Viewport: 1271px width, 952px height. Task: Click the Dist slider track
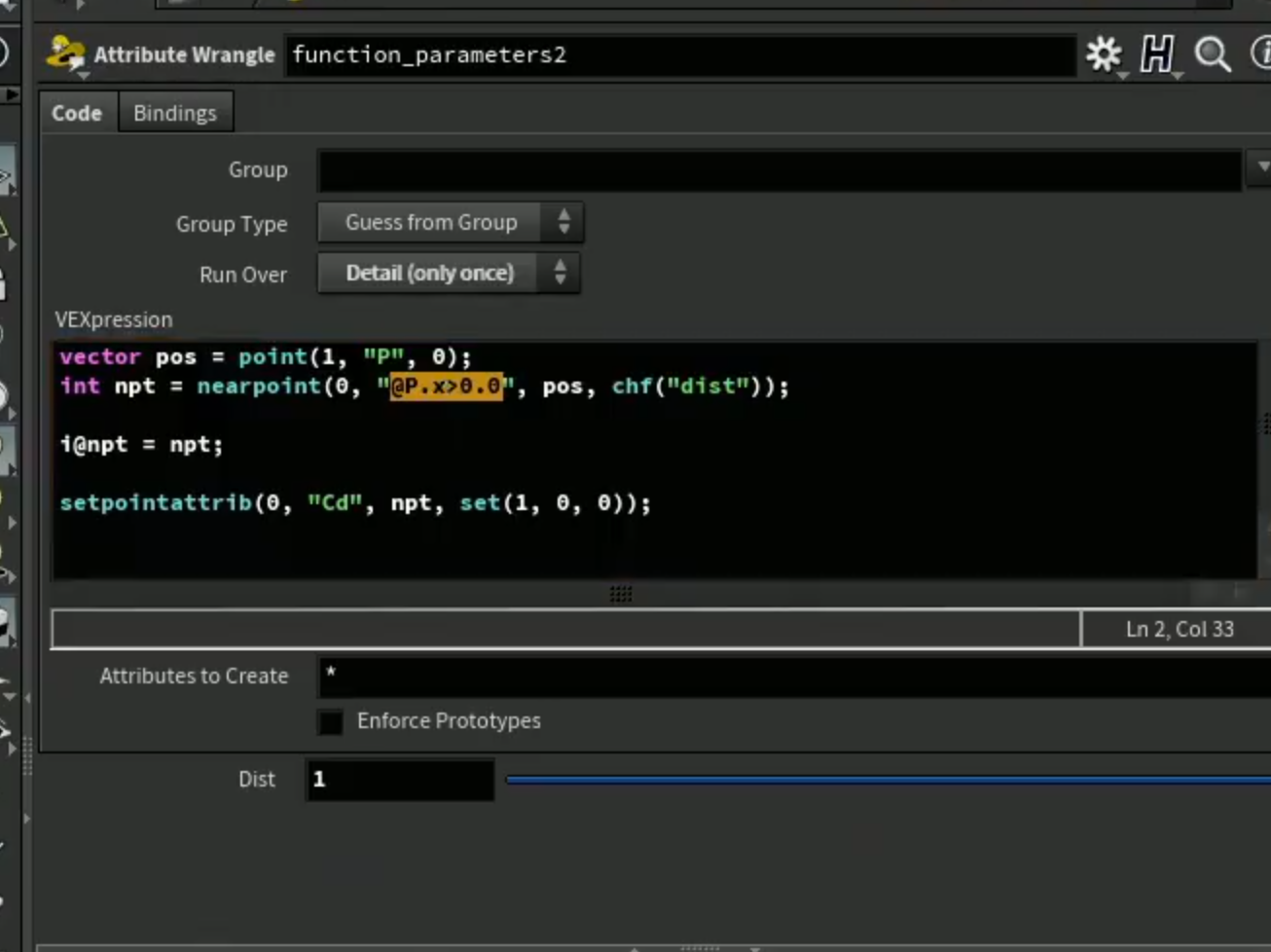[888, 780]
